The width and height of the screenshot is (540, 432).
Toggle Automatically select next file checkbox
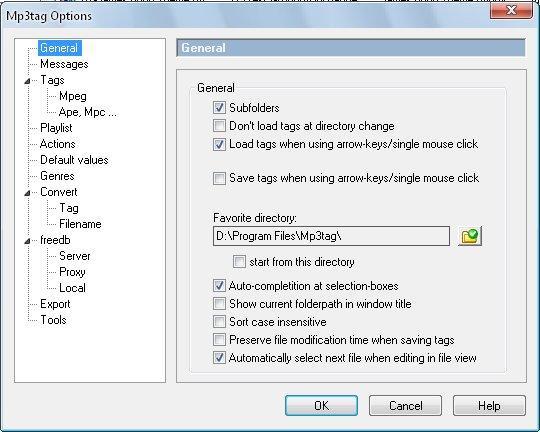219,358
